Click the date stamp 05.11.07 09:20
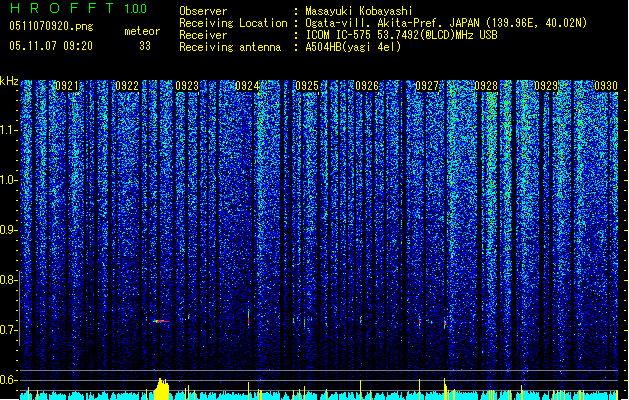This screenshot has height=400, width=629. pos(51,46)
